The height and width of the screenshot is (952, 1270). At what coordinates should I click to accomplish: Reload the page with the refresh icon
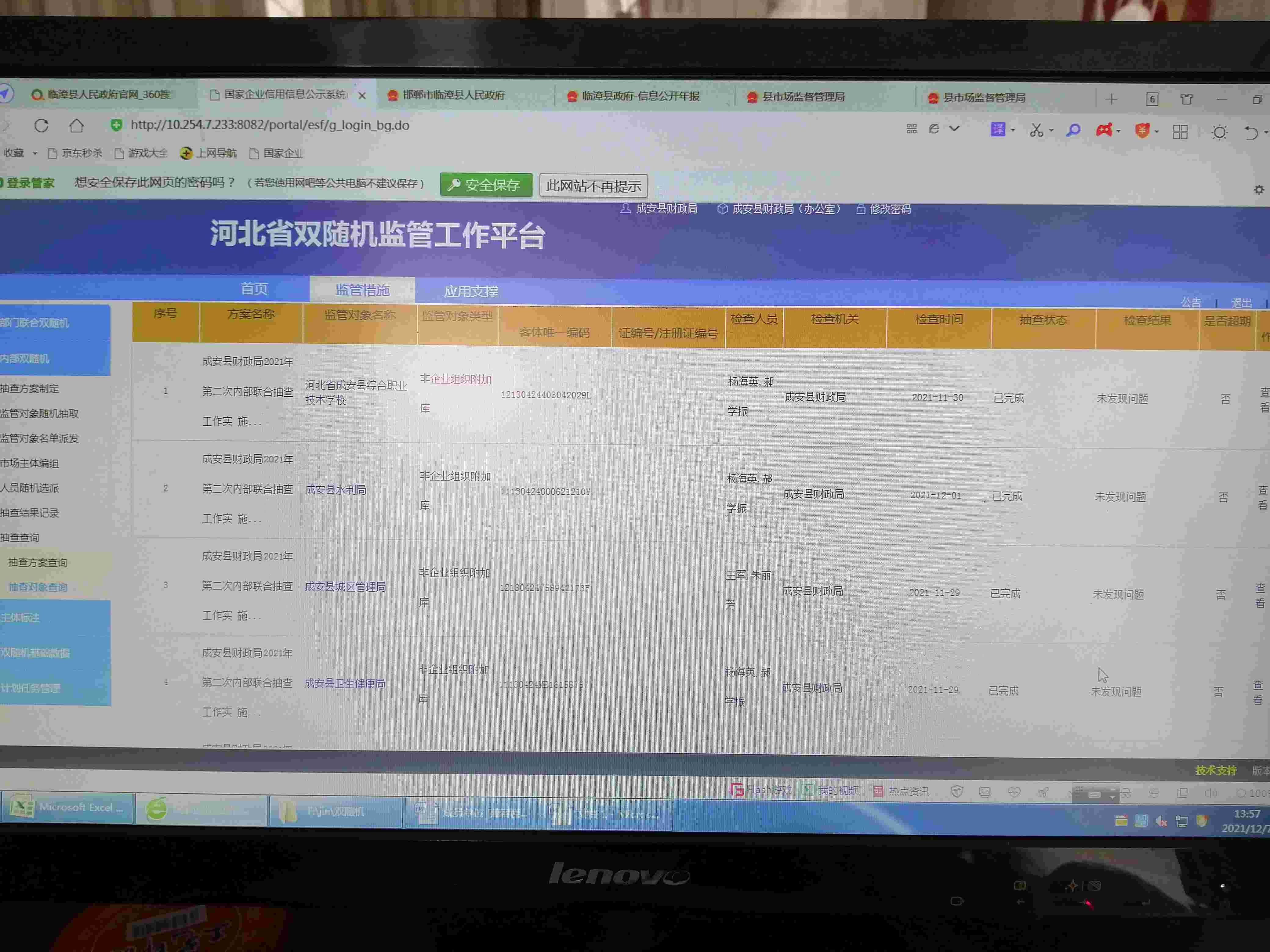point(41,125)
